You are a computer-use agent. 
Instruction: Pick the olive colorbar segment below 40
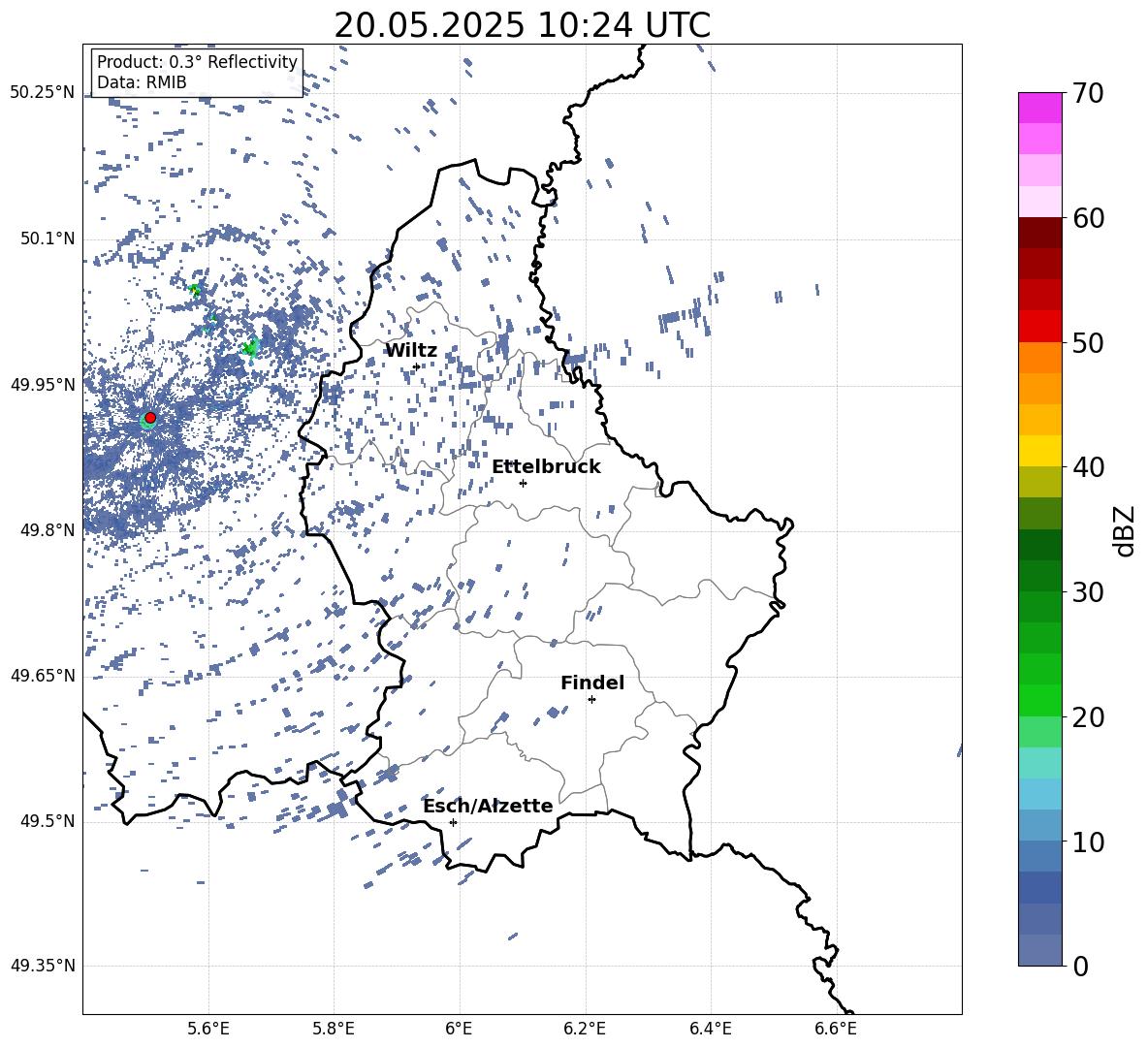(x=1040, y=482)
